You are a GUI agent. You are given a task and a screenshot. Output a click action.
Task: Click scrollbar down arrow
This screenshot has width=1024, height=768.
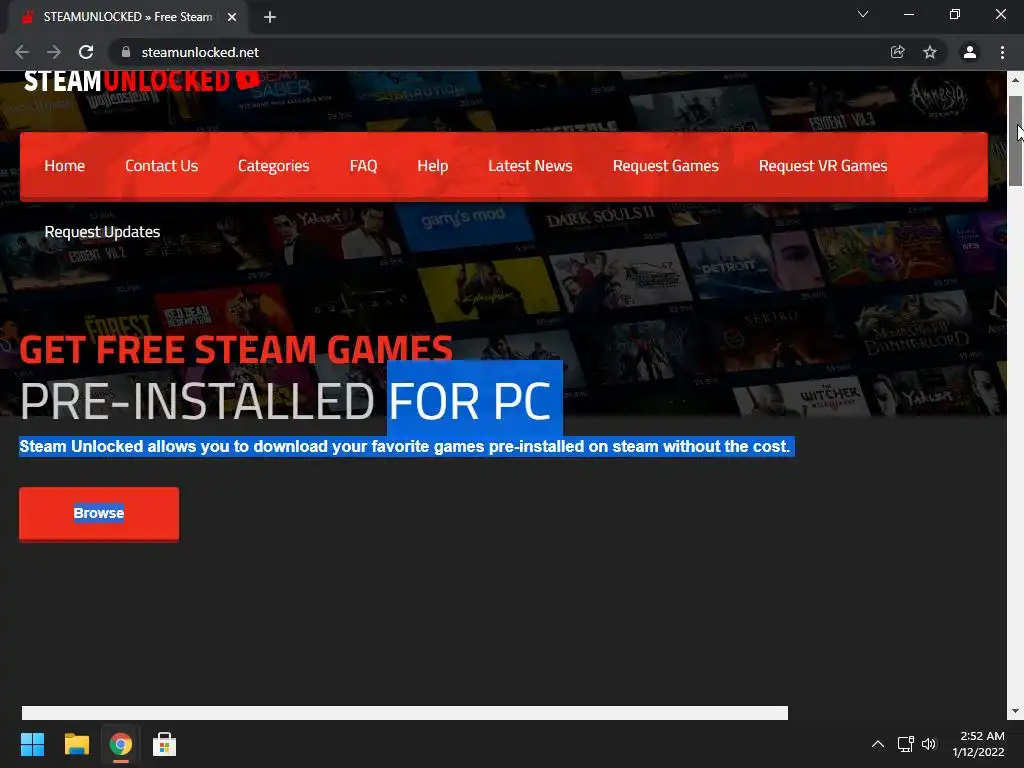pyautogui.click(x=1015, y=711)
